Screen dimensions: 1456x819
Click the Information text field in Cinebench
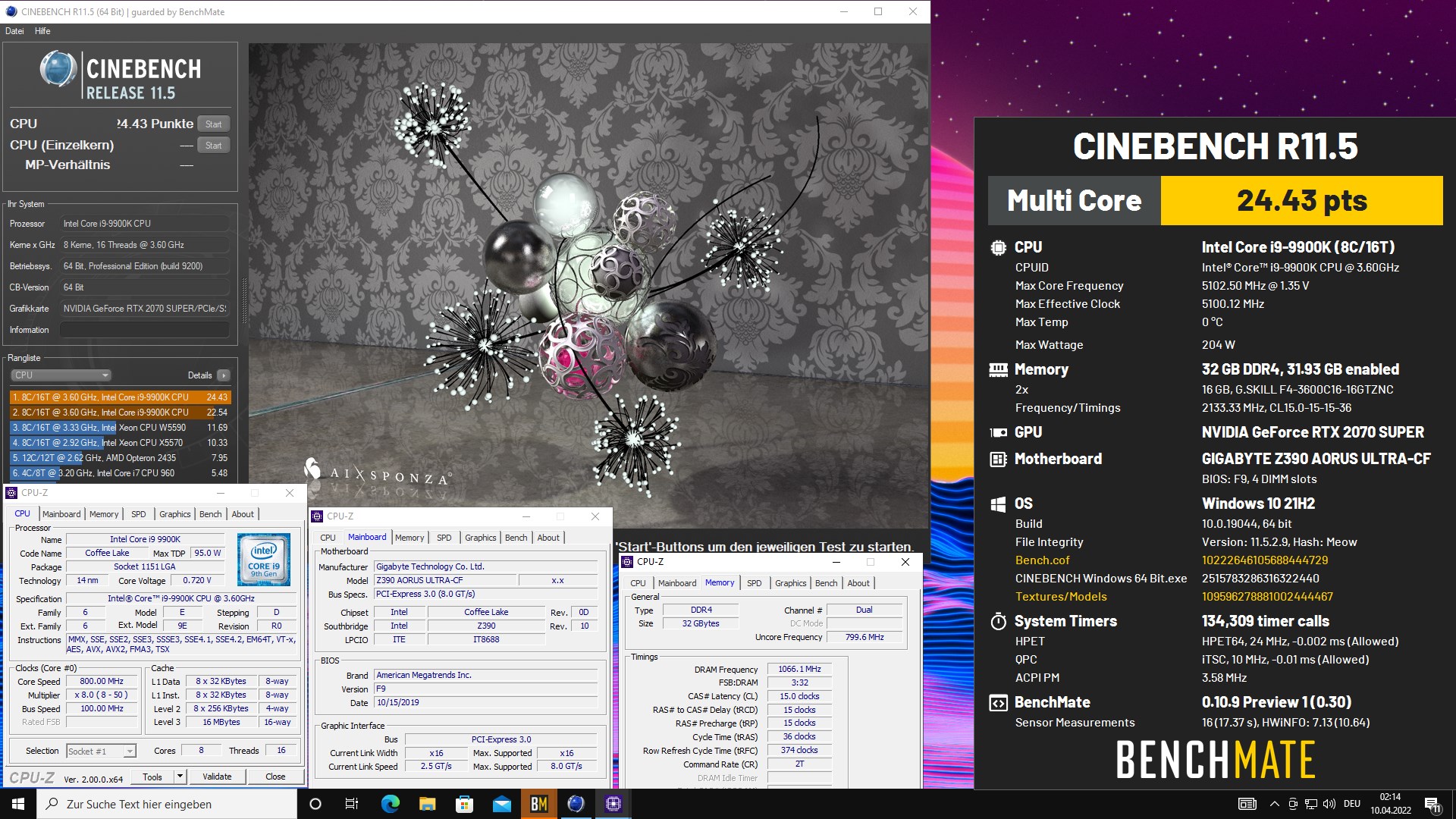pos(144,330)
